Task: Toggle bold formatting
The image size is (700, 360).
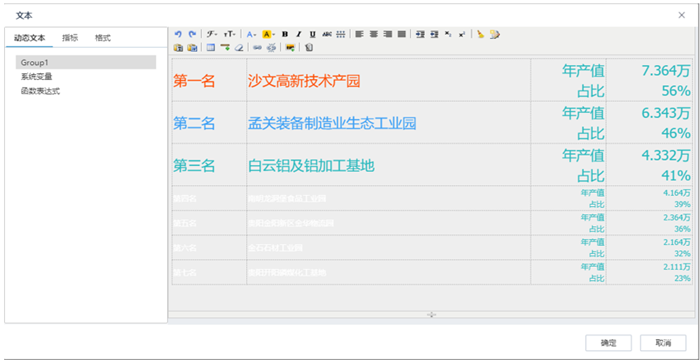Action: [x=285, y=34]
